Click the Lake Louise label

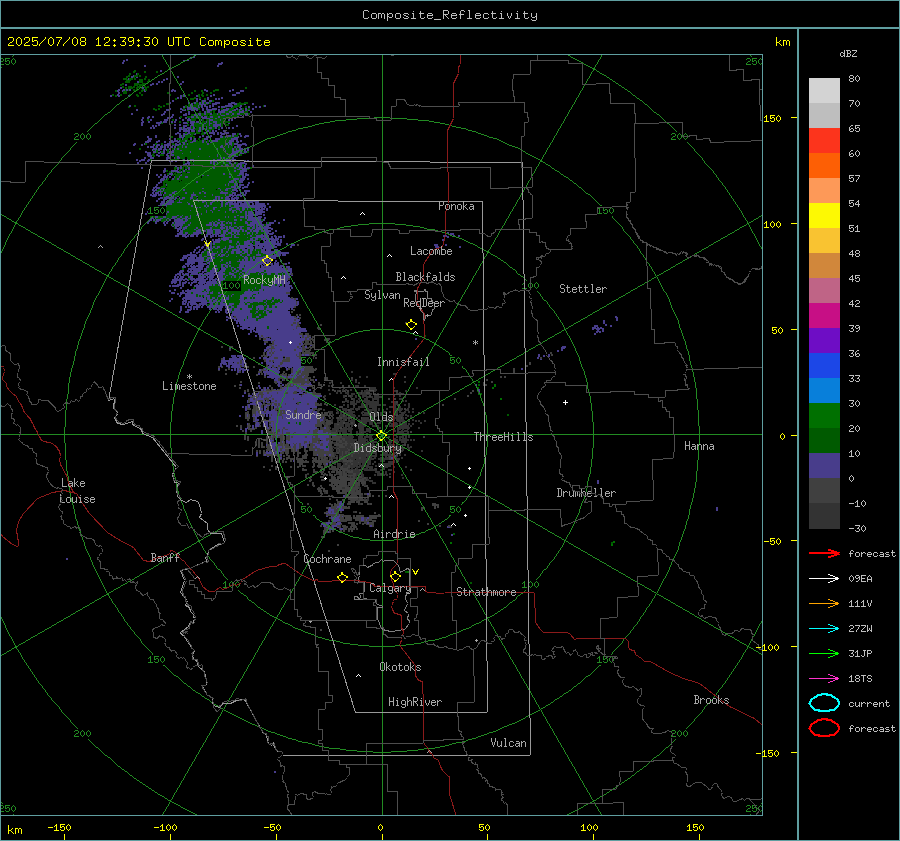[77, 491]
